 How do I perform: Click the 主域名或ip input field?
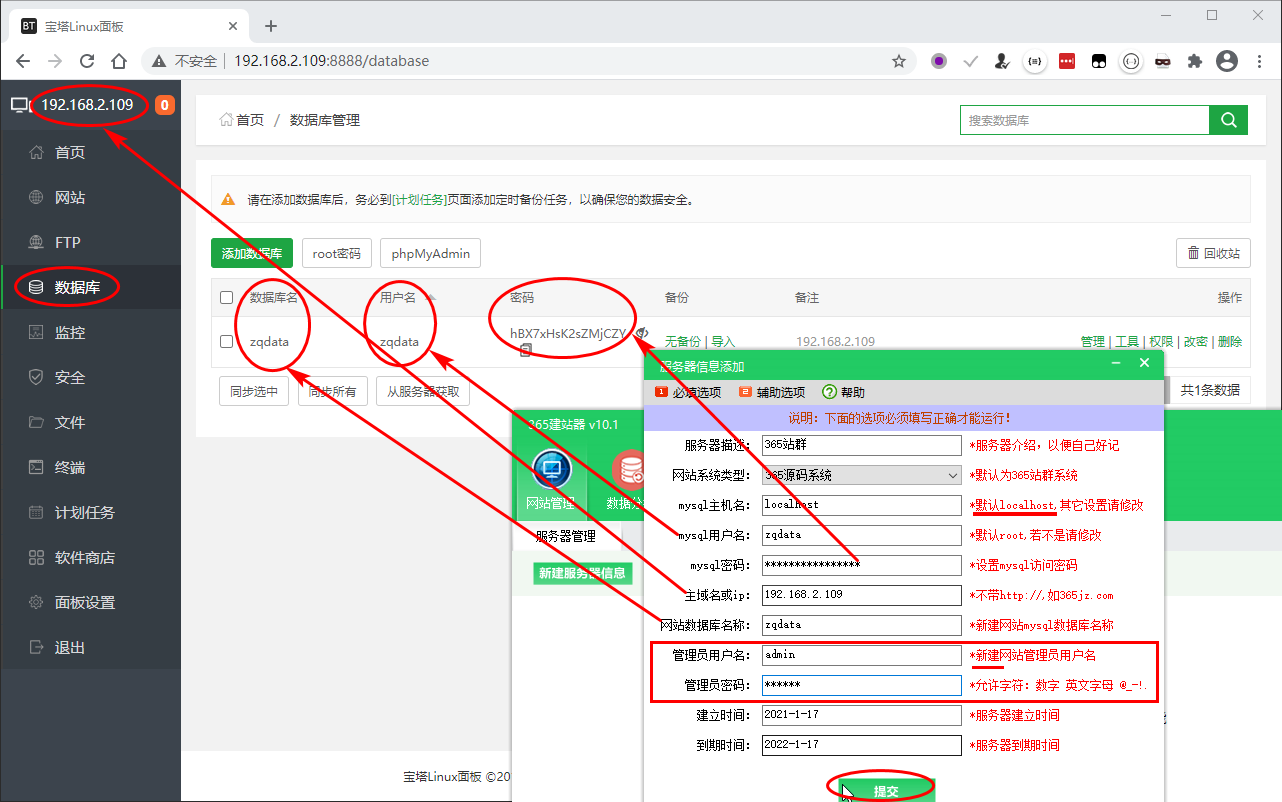(x=861, y=595)
